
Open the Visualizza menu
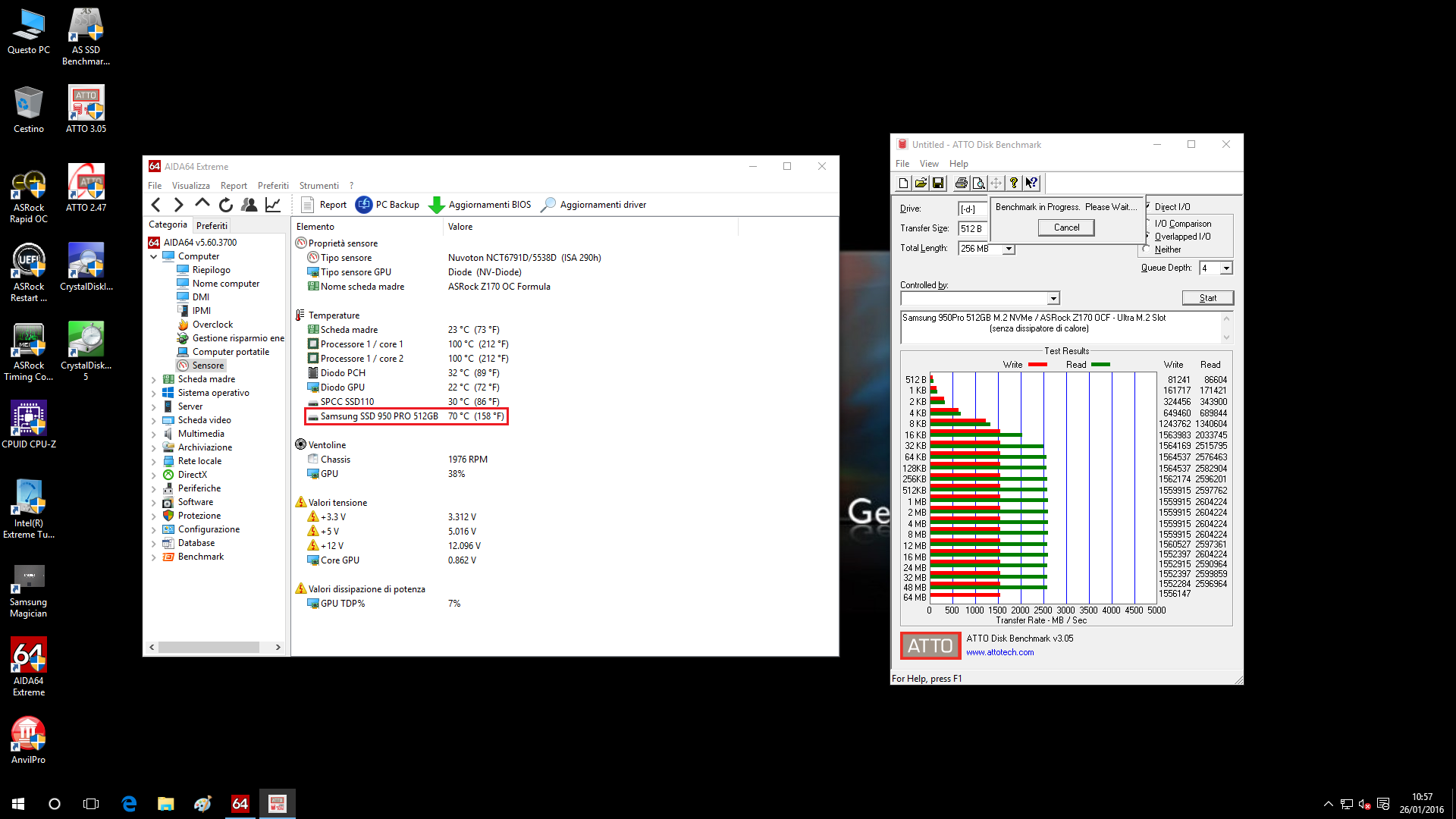[x=190, y=185]
